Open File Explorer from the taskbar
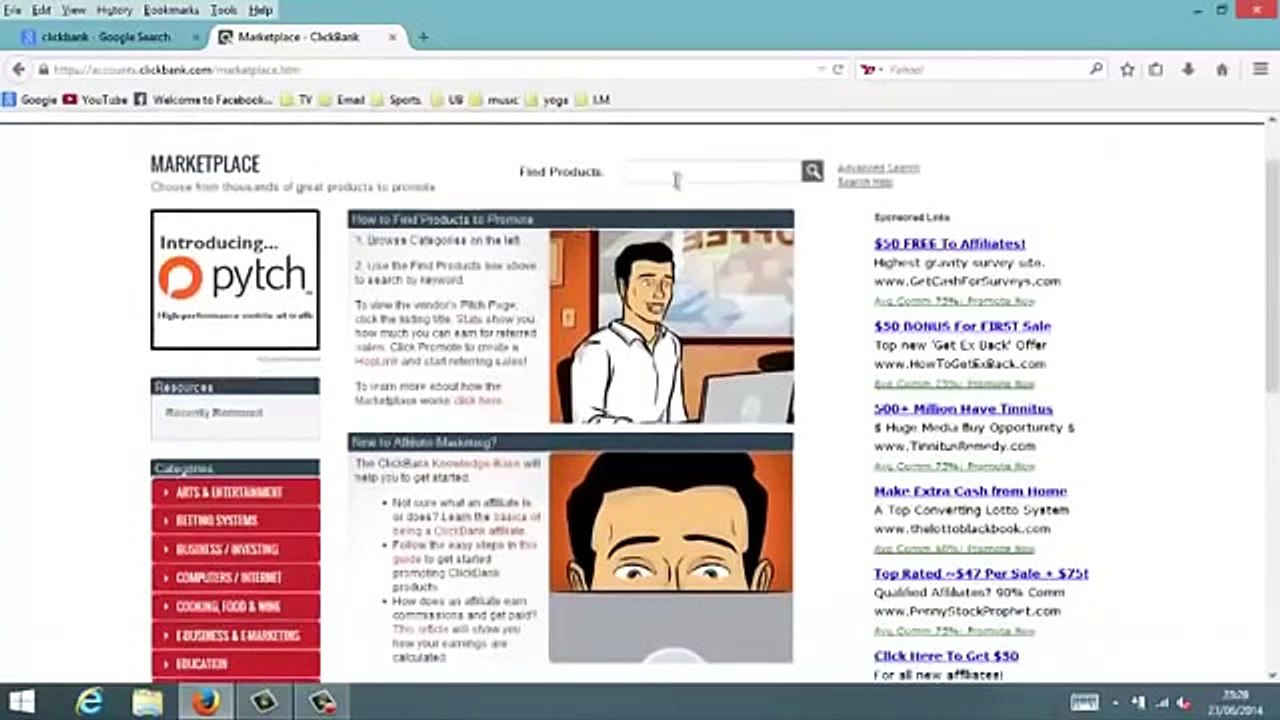 [147, 702]
